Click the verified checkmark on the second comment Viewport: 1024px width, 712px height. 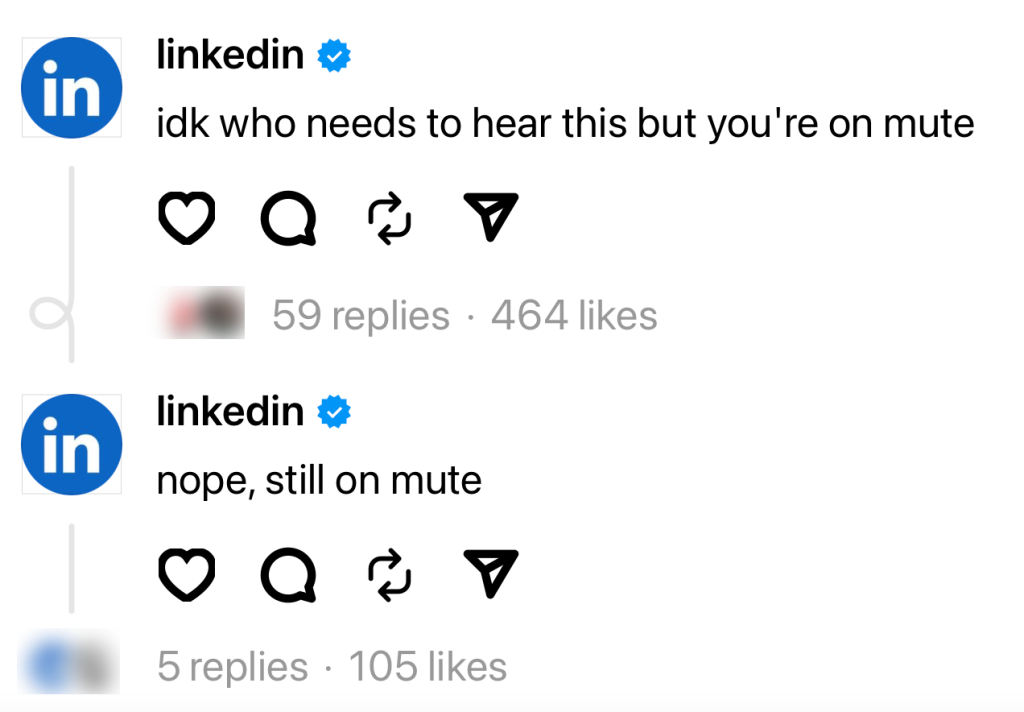tap(331, 410)
